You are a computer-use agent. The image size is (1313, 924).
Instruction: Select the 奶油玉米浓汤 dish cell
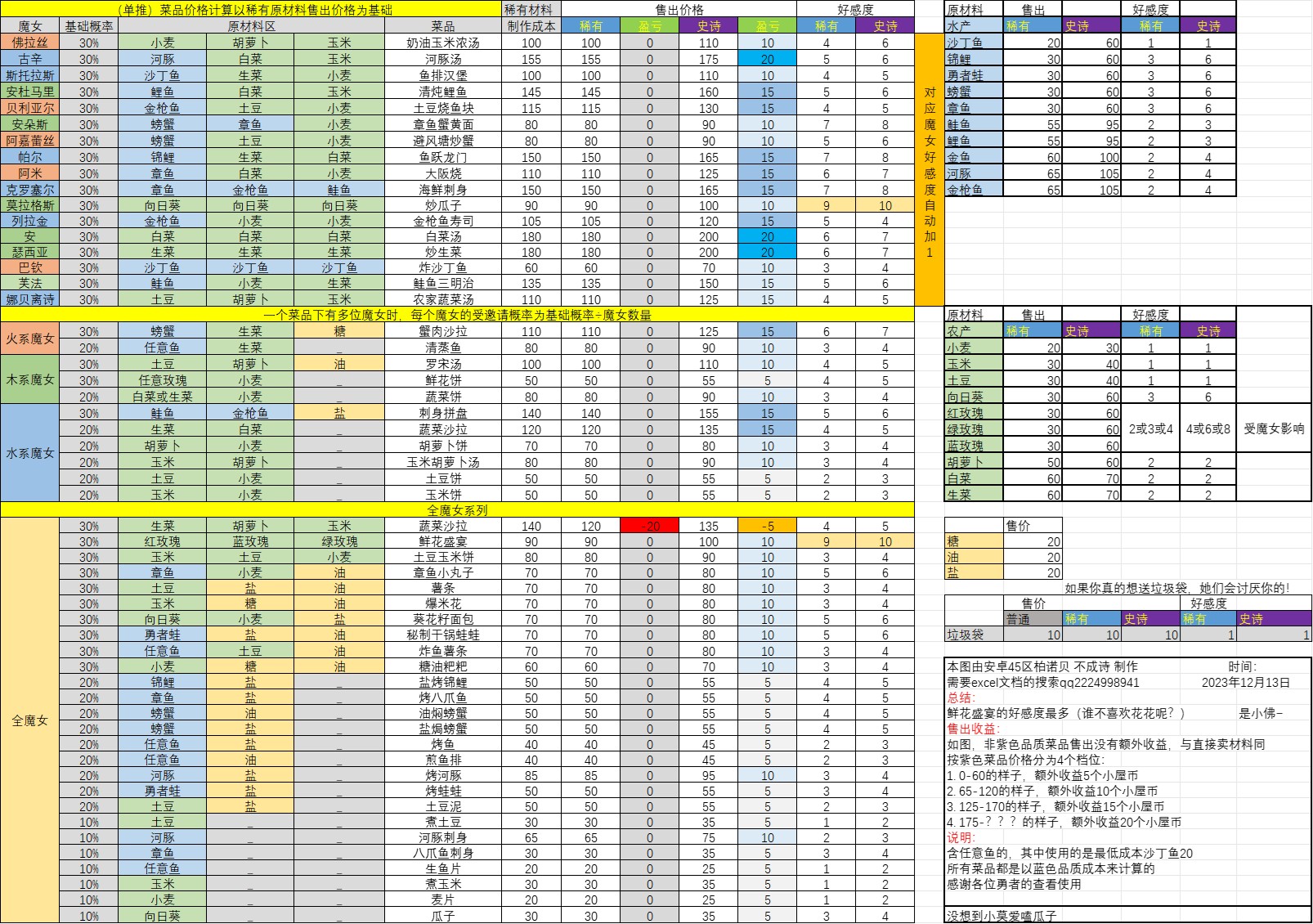442,43
